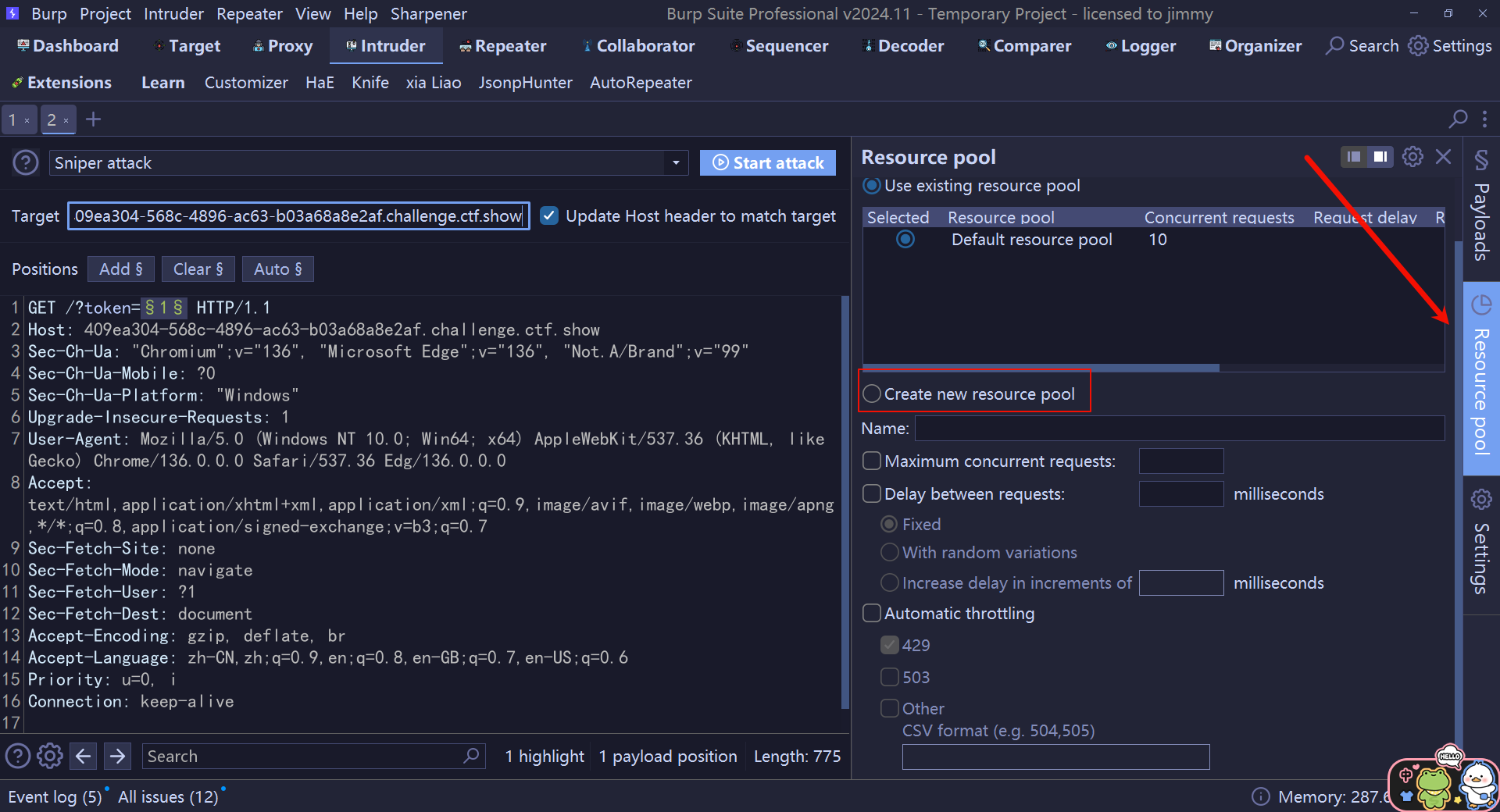Toggle the 503 throttling checkbox

(x=890, y=676)
